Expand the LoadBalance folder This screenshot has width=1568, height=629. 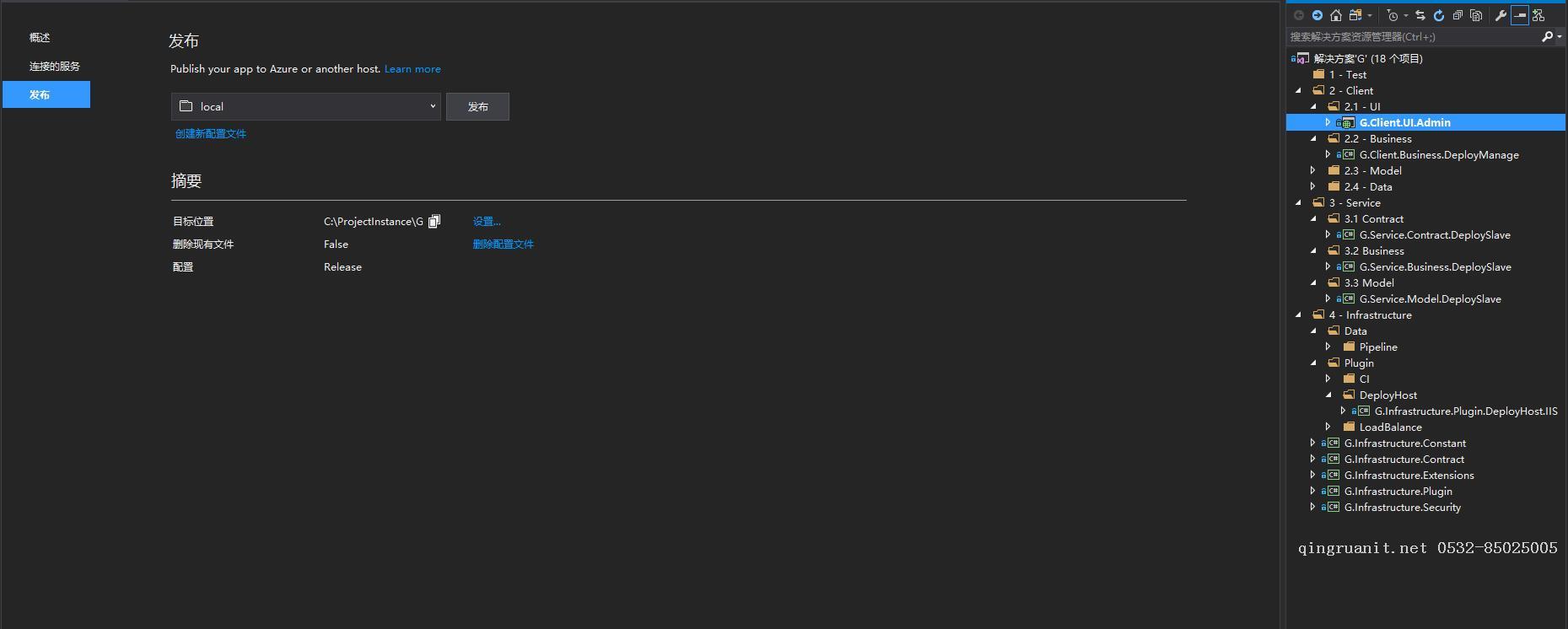pos(1328,427)
